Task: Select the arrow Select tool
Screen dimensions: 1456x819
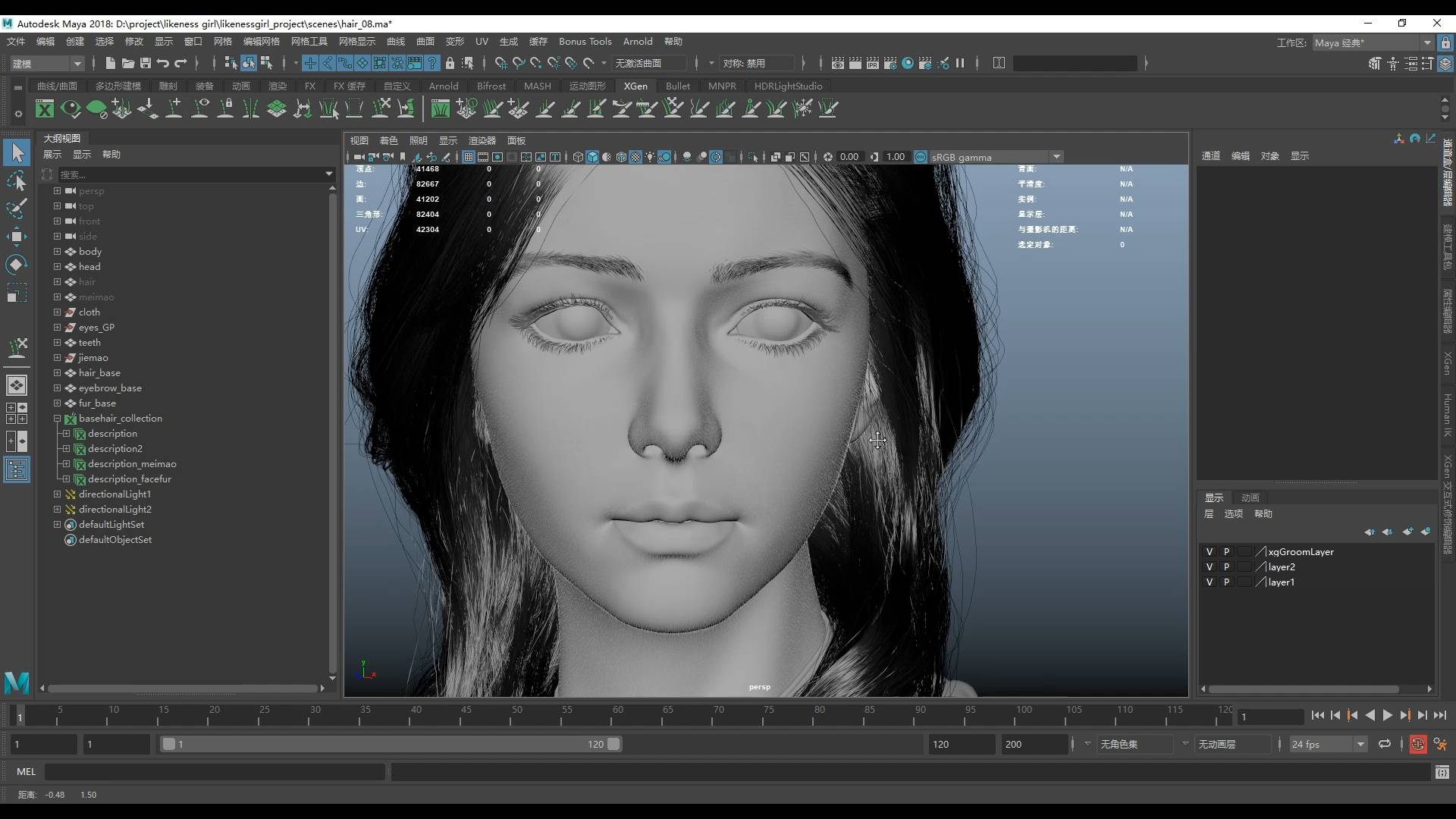Action: (17, 152)
